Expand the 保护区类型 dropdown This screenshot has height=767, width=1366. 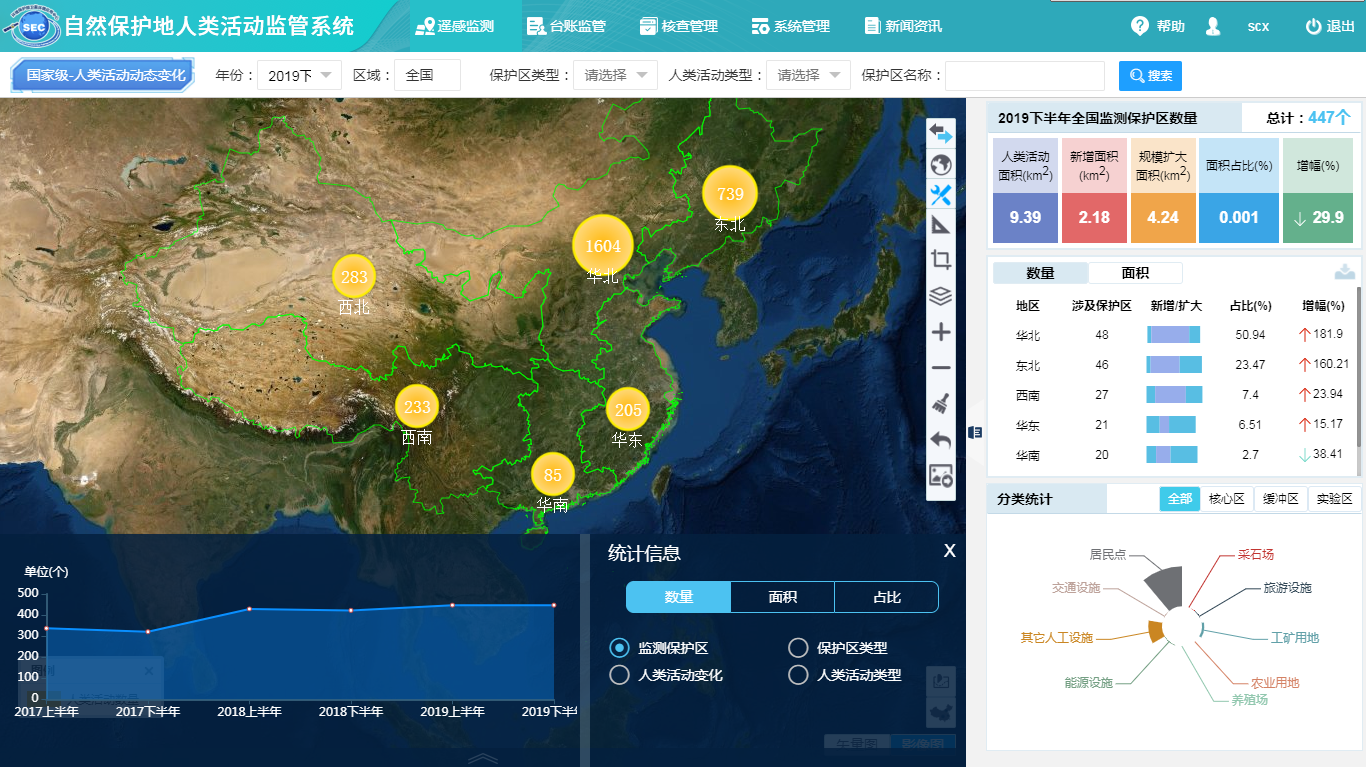615,75
